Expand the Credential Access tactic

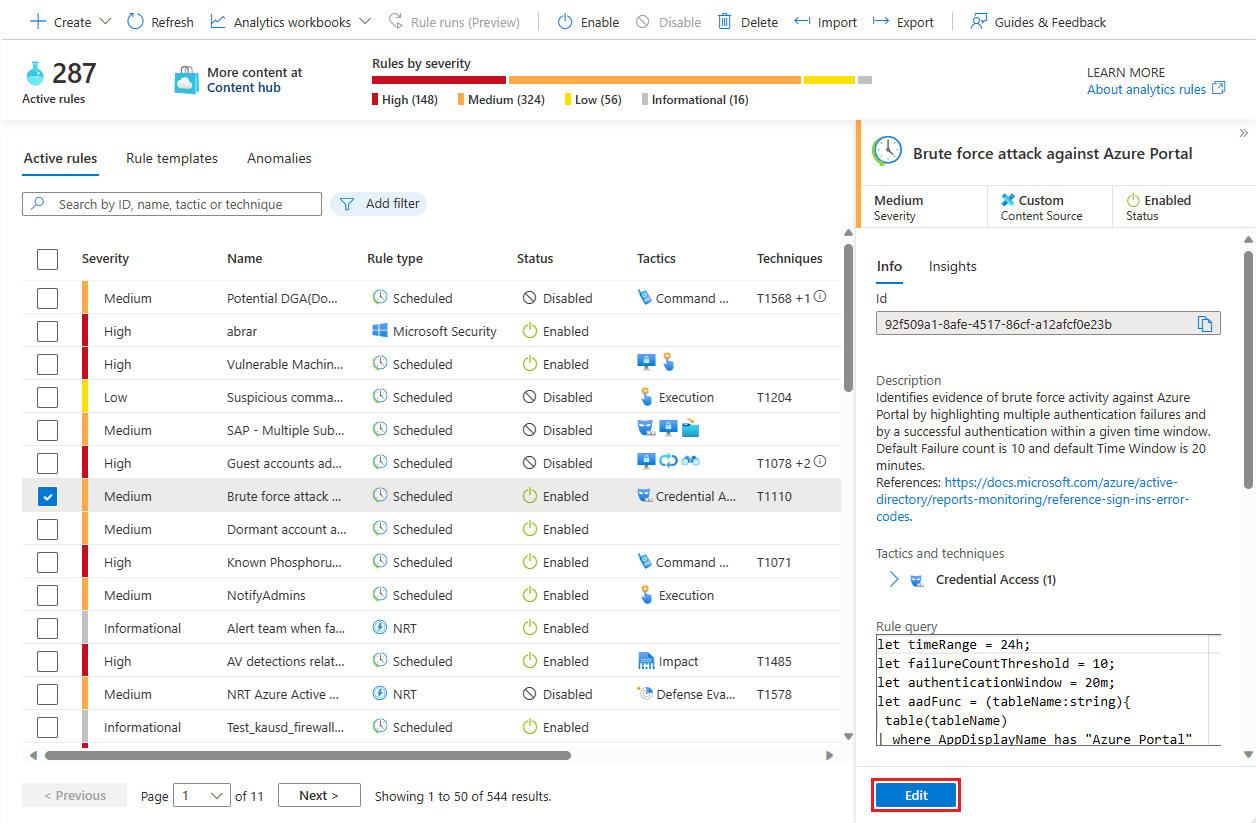pyautogui.click(x=894, y=580)
